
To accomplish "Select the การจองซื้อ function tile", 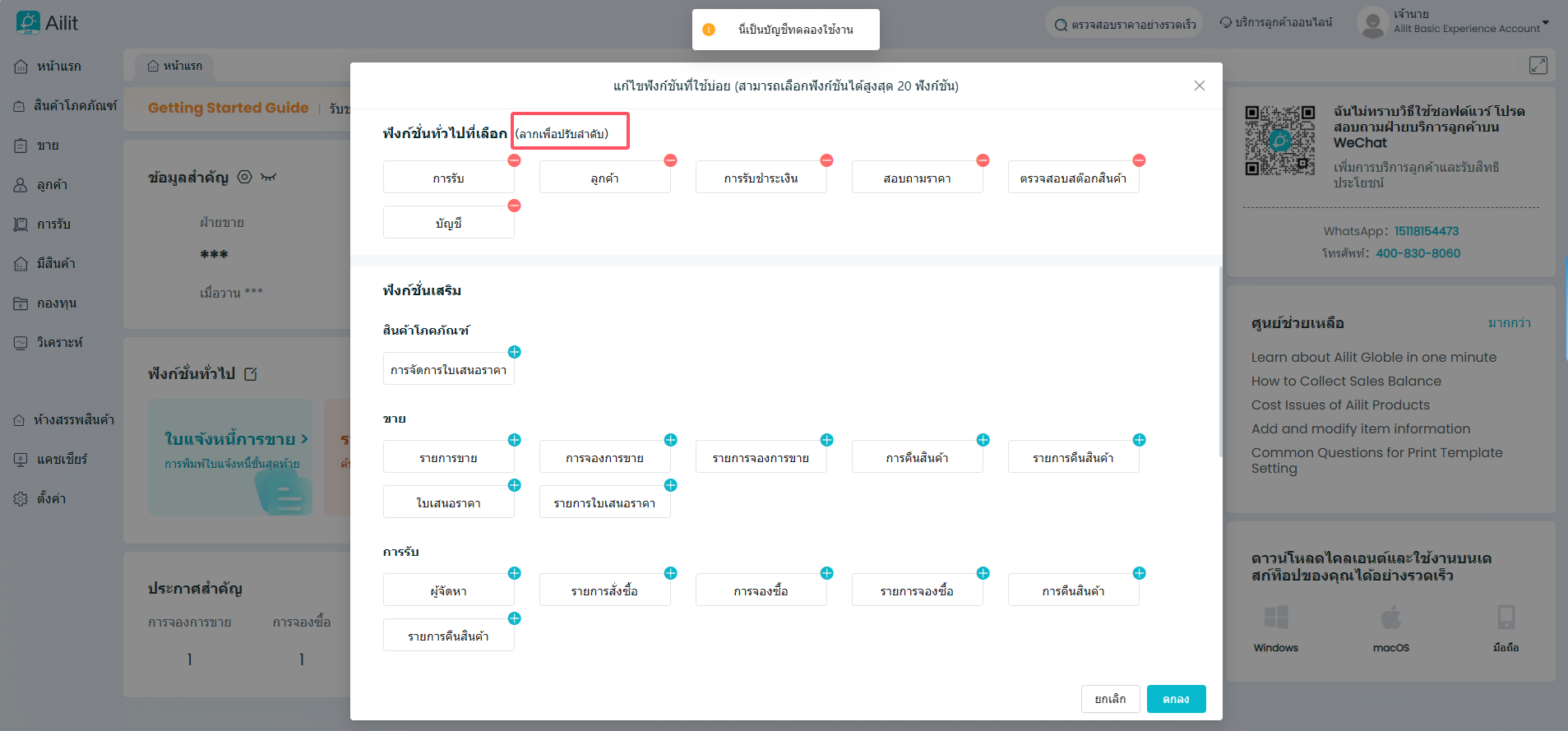I will [x=761, y=590].
